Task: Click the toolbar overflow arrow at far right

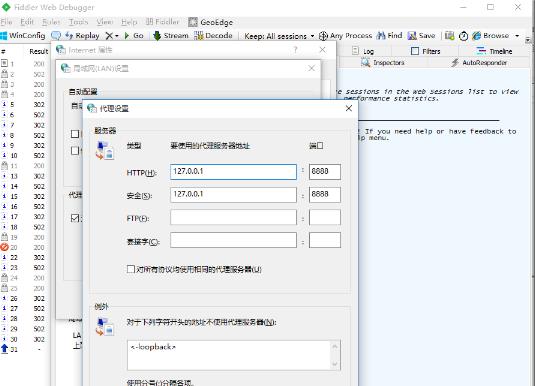Action: 528,40
